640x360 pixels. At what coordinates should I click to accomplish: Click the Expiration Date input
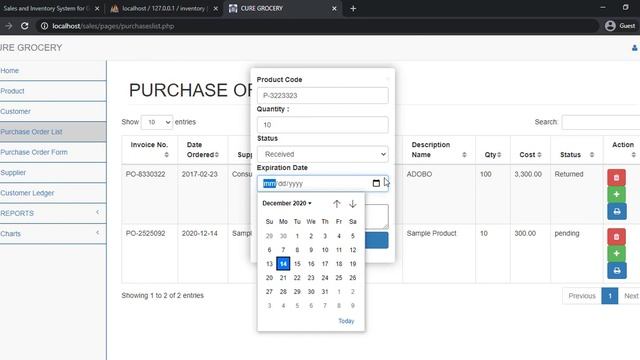(322, 183)
